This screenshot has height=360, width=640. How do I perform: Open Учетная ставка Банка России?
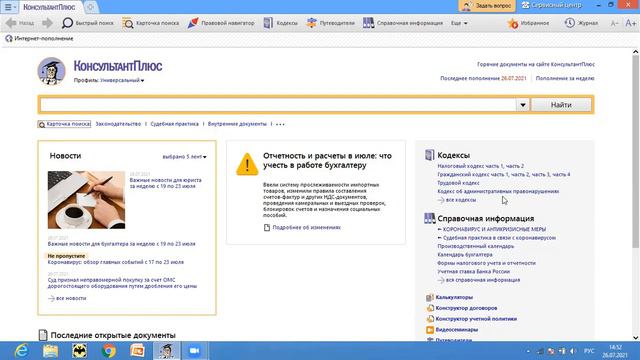pyautogui.click(x=473, y=271)
